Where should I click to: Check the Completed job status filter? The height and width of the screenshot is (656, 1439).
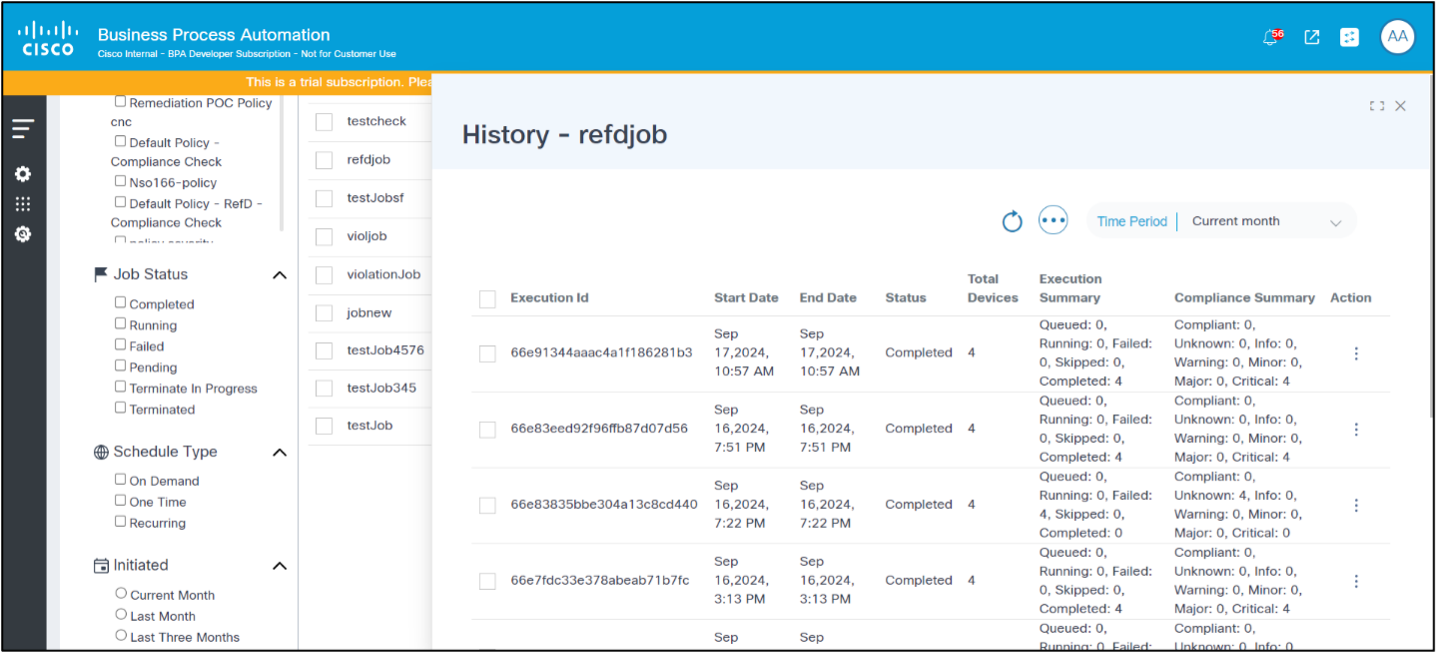pos(121,302)
